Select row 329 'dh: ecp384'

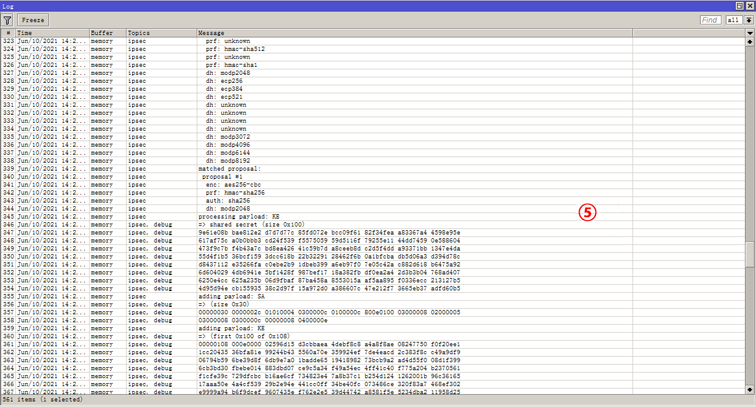click(x=373, y=89)
